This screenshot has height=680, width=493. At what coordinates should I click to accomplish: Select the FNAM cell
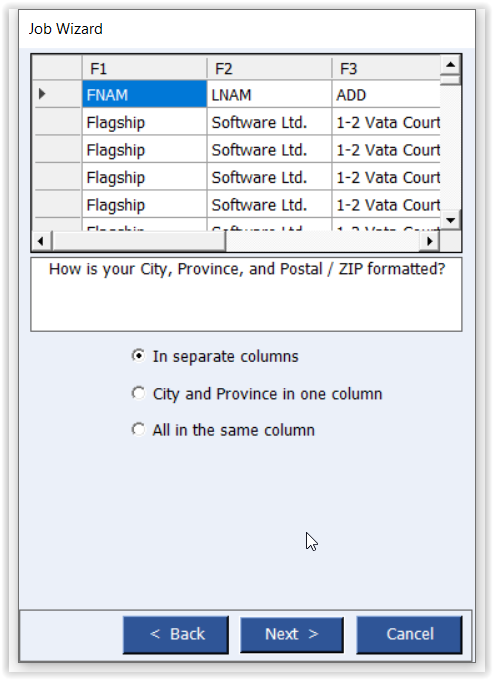pyautogui.click(x=144, y=94)
